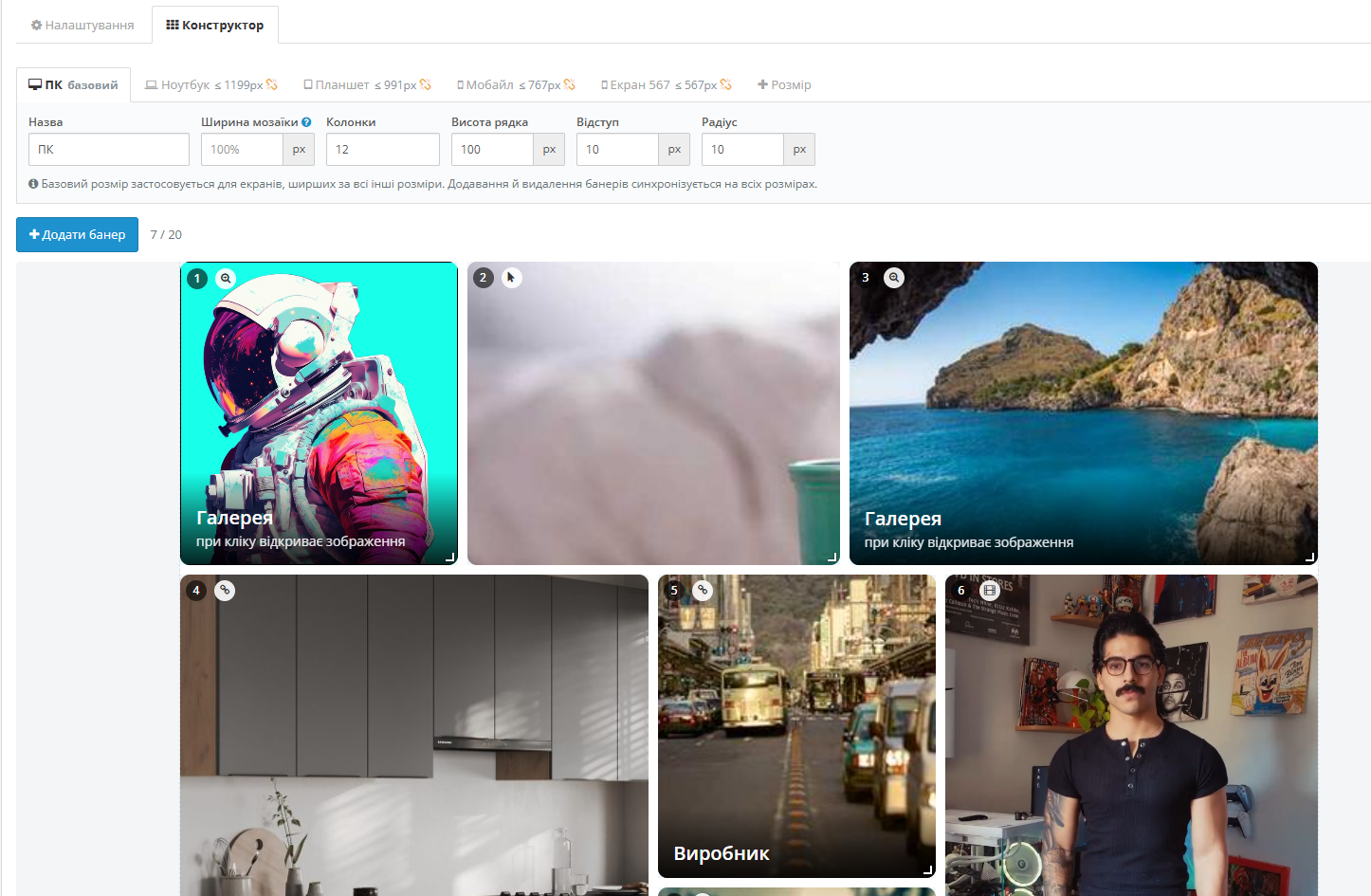Image resolution: width=1371 pixels, height=896 pixels.
Task: Click the cursor icon on banner 2
Action: pyautogui.click(x=511, y=278)
